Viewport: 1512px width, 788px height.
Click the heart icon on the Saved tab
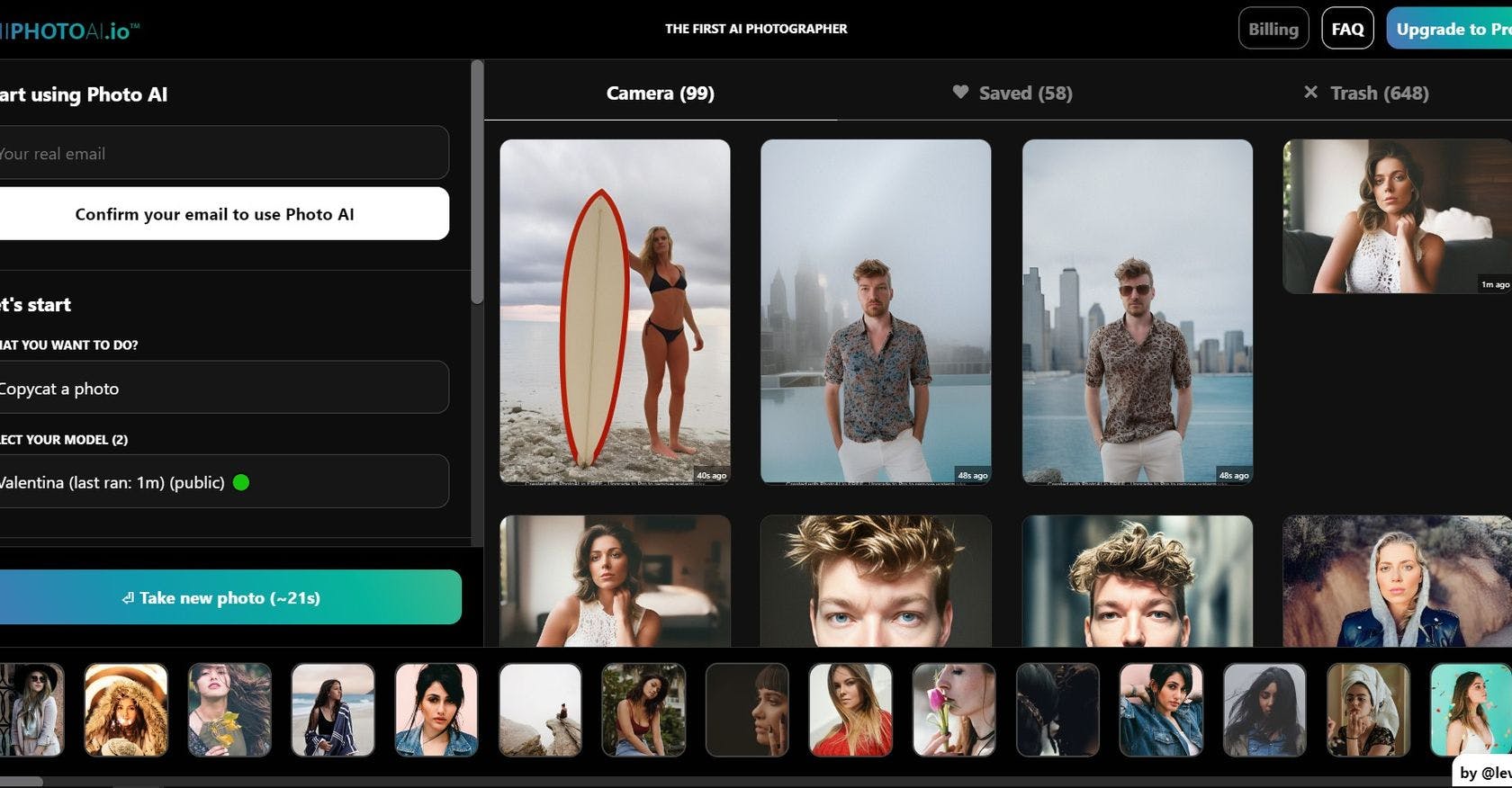[x=960, y=92]
